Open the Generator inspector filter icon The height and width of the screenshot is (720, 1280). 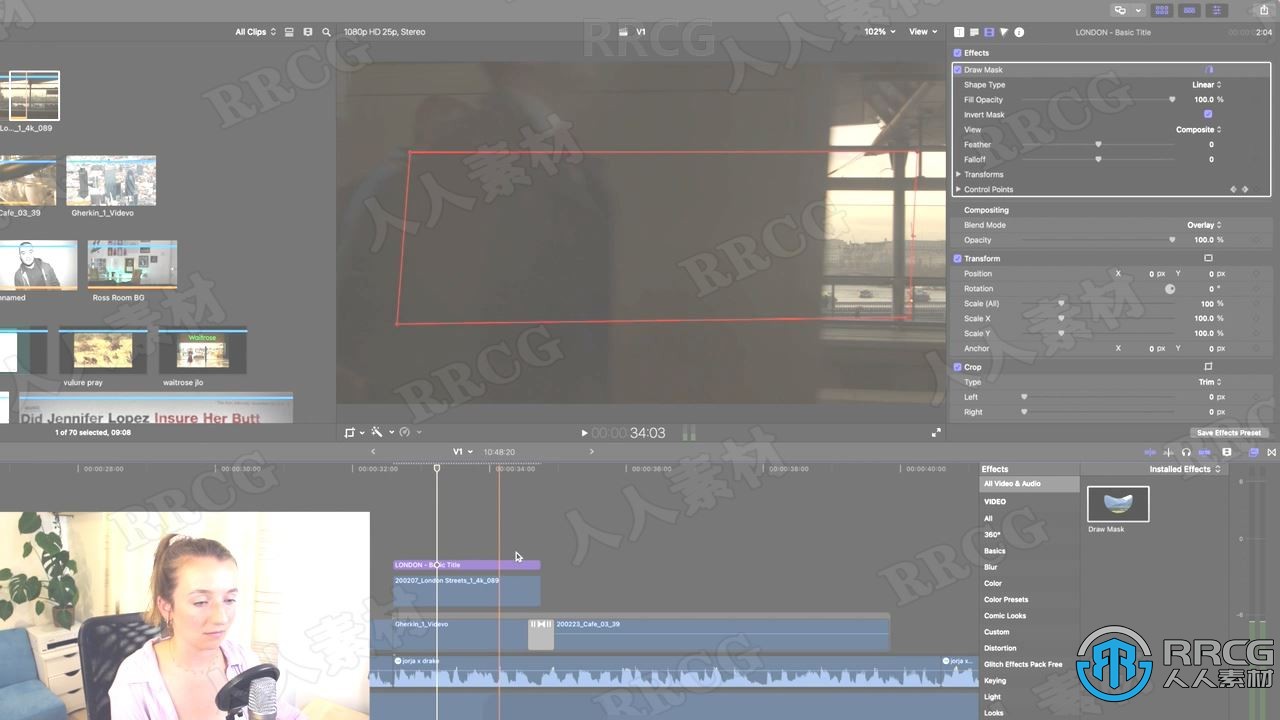[1004, 32]
